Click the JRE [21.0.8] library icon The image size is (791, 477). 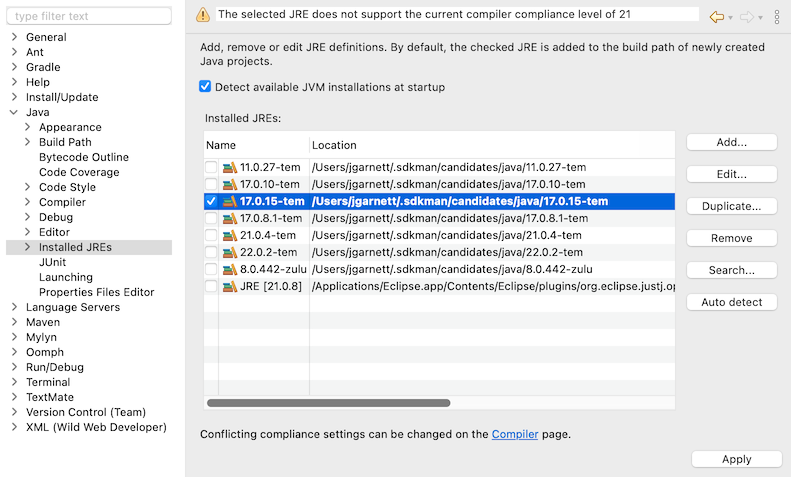(x=229, y=286)
